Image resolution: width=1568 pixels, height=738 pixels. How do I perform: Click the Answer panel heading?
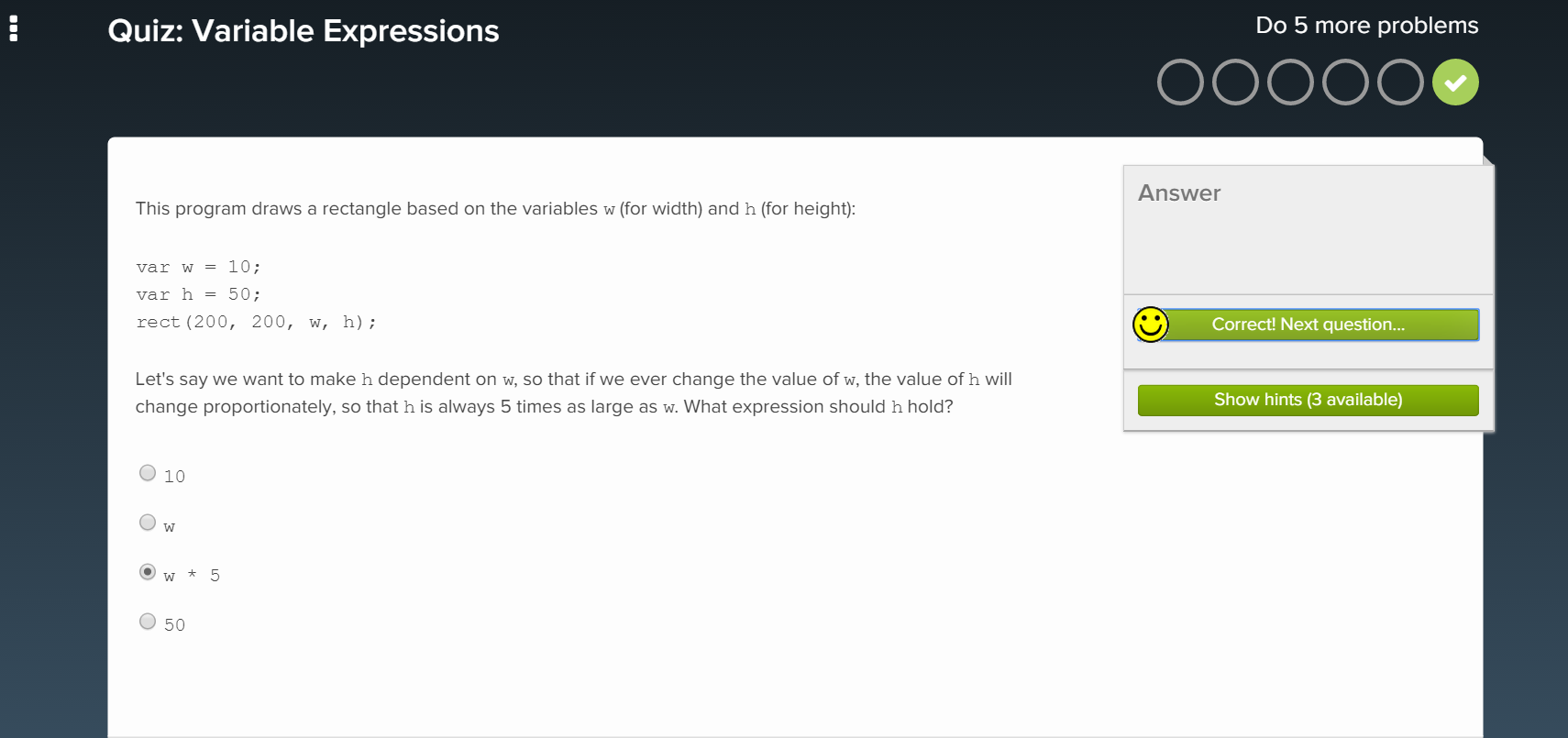1179,193
